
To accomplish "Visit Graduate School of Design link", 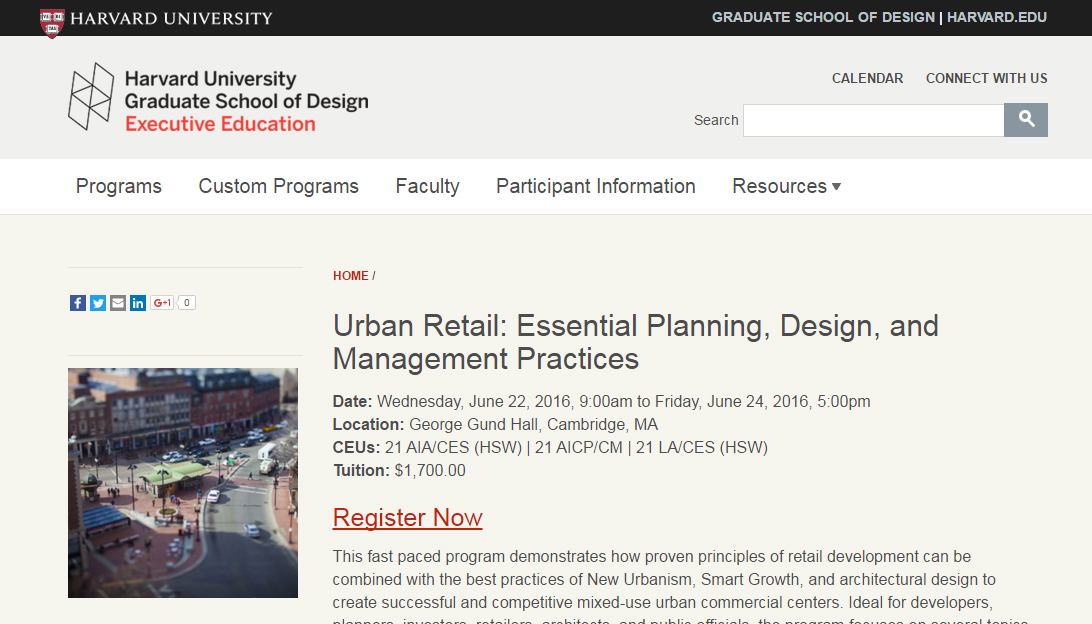I will (823, 17).
